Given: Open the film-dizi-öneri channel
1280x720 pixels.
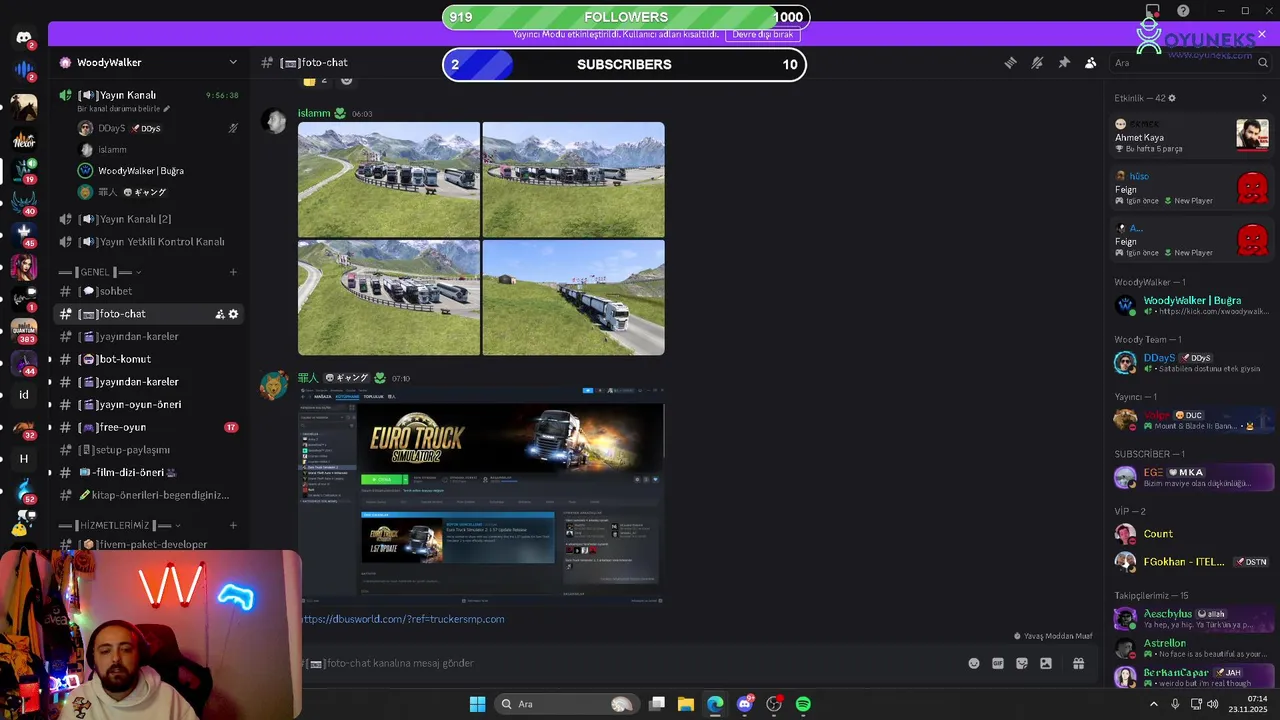Looking at the screenshot, I should (149, 472).
